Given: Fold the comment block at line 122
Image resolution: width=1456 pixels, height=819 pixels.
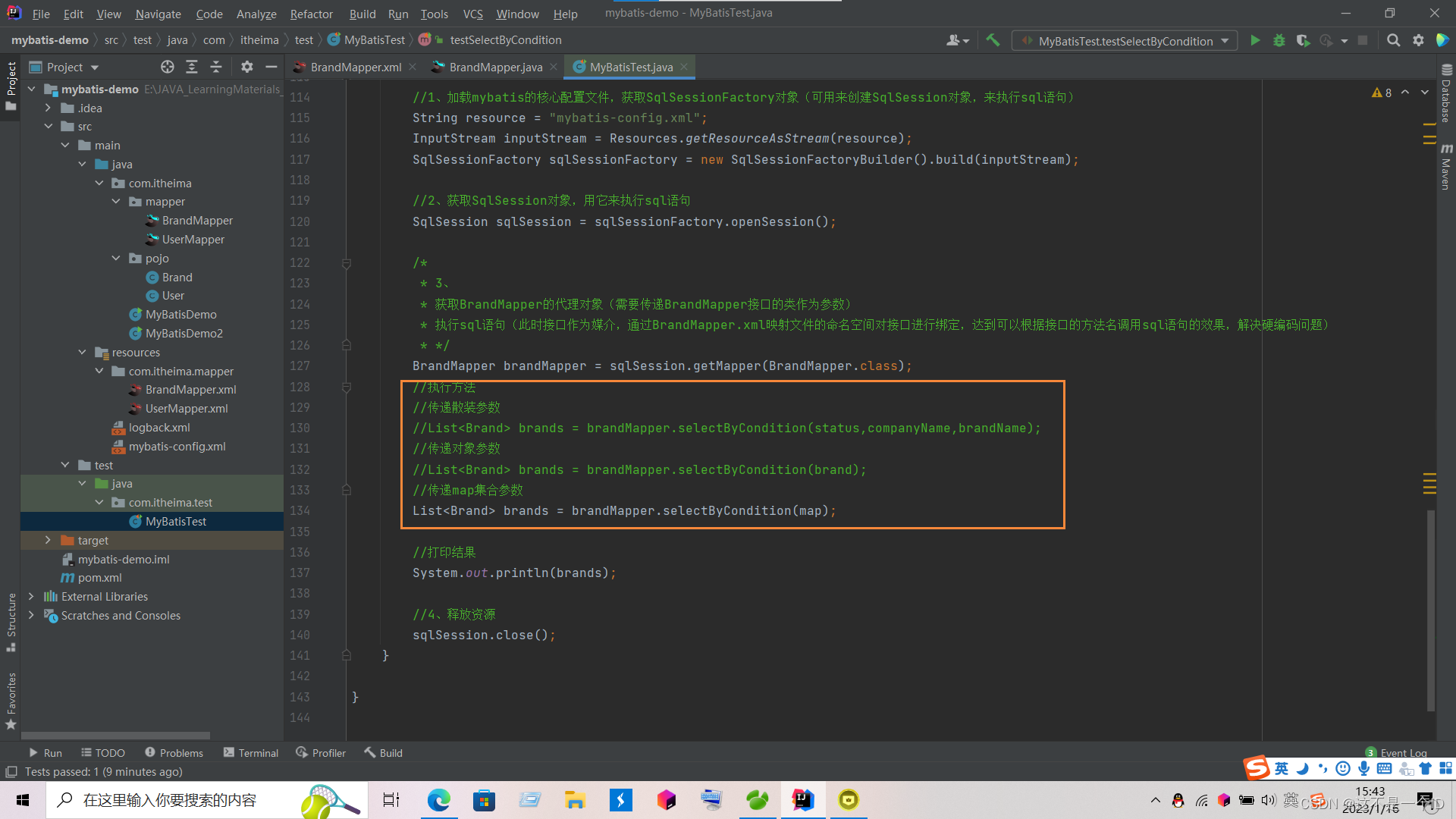Looking at the screenshot, I should click(347, 263).
